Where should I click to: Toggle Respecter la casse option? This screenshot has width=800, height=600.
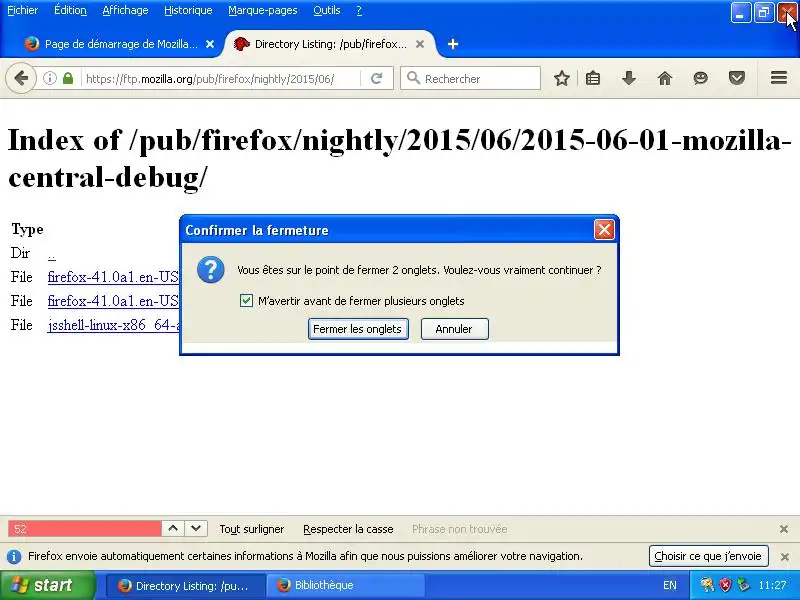click(x=348, y=529)
